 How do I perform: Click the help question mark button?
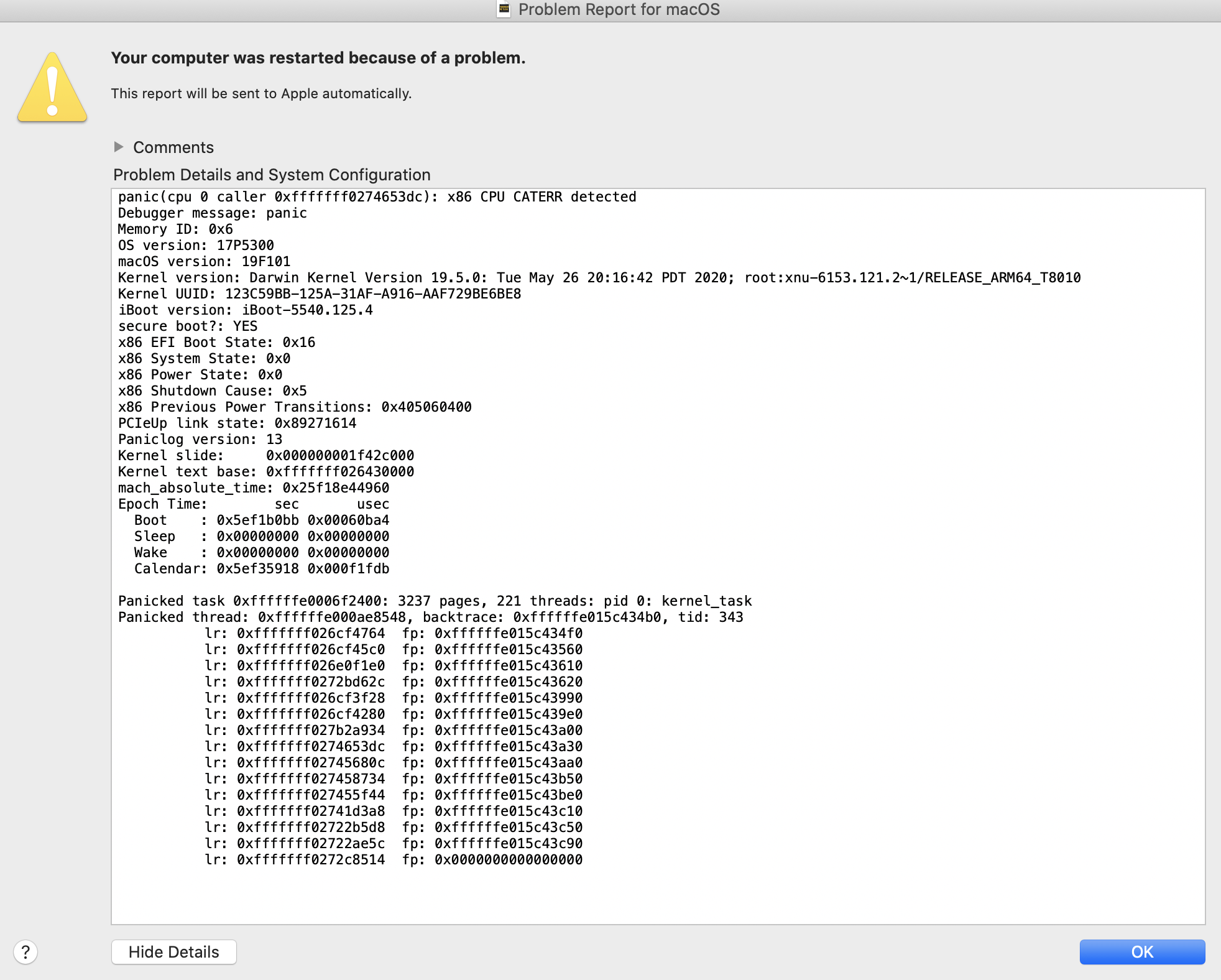click(25, 951)
